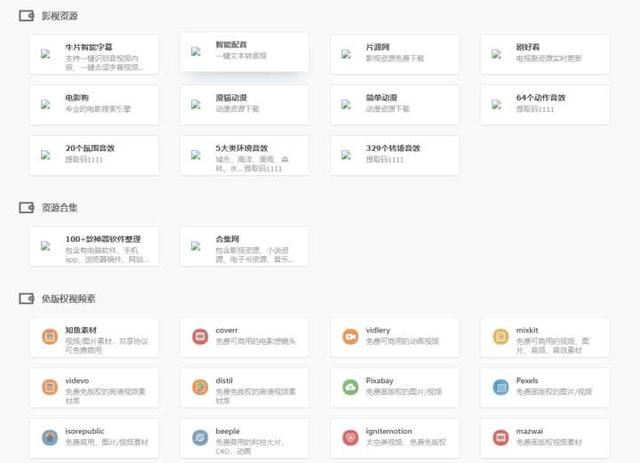Click the placeholder image on 20个氛围音效 card
The height and width of the screenshot is (463, 640).
(x=45, y=155)
